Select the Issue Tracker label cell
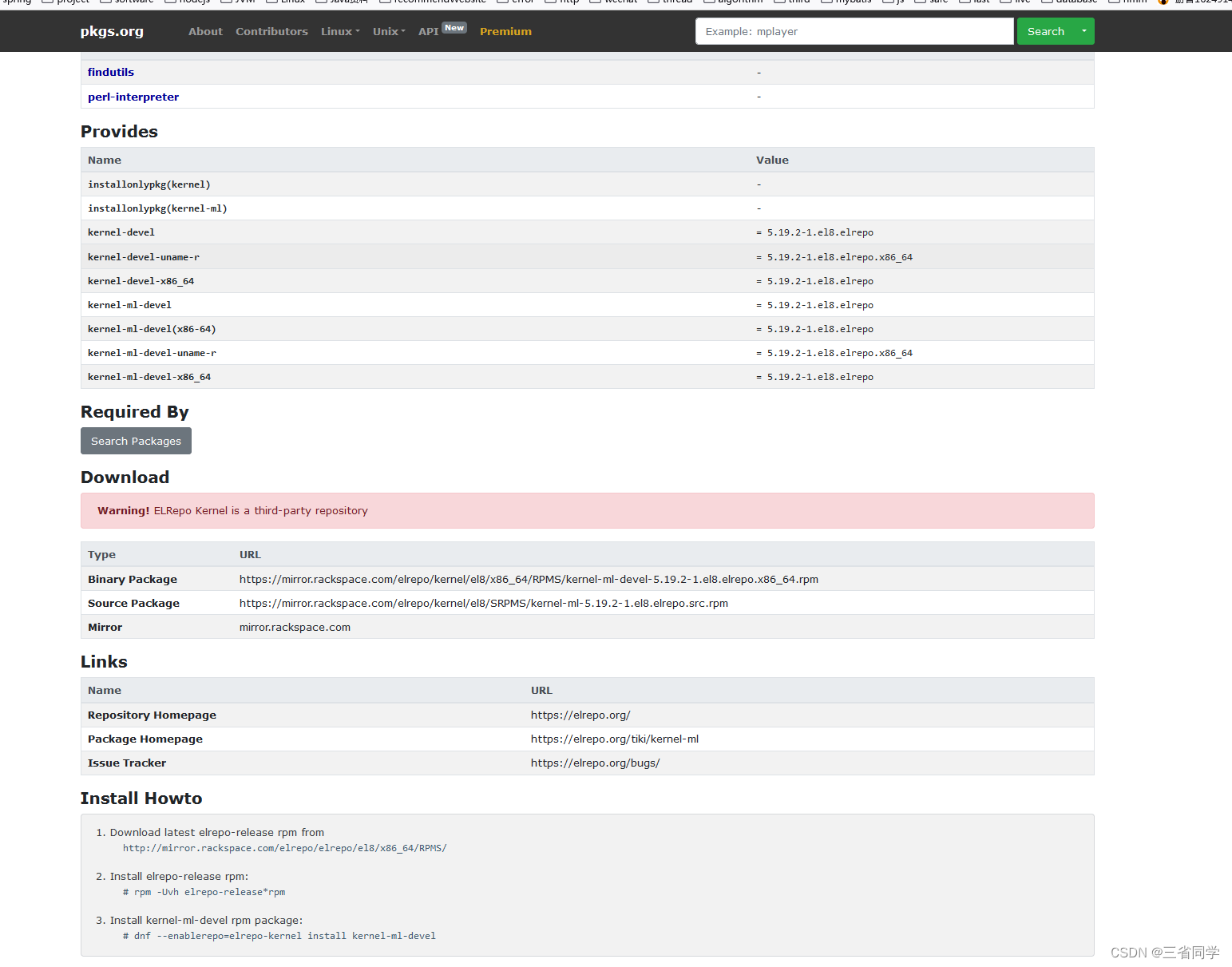The width and height of the screenshot is (1232, 967). pyautogui.click(x=127, y=763)
